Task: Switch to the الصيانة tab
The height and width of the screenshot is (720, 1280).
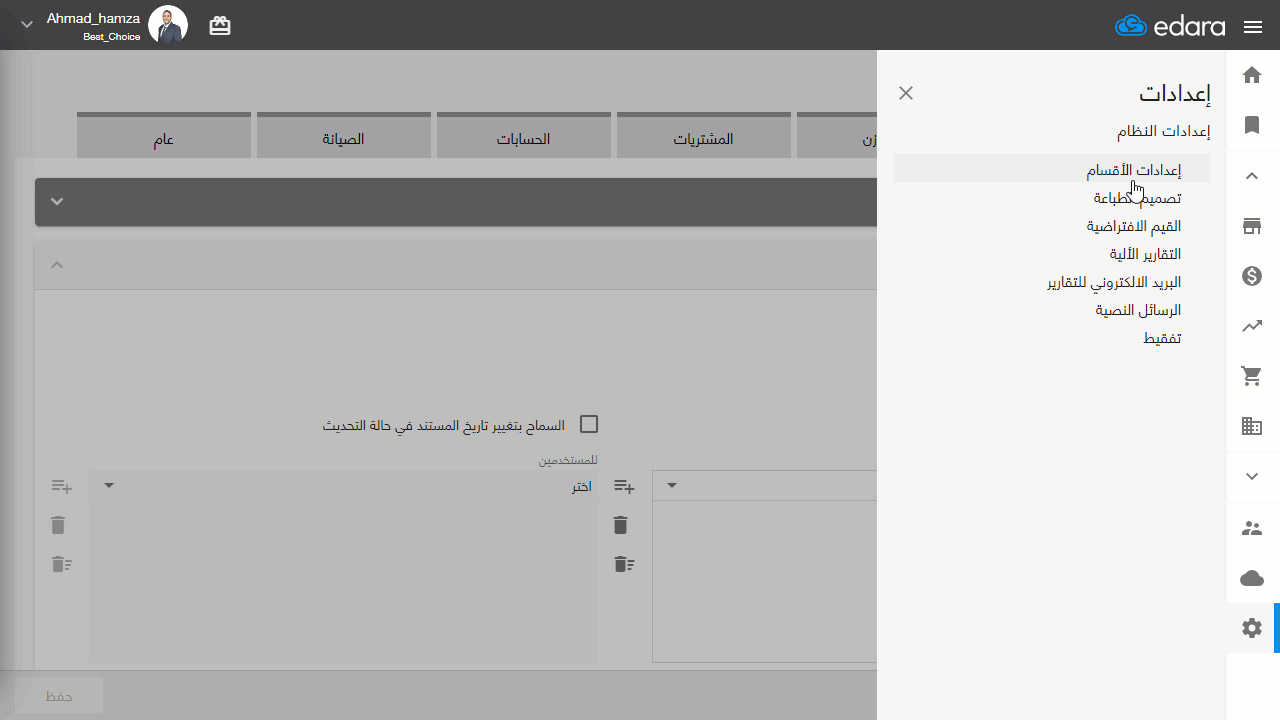Action: (344, 136)
